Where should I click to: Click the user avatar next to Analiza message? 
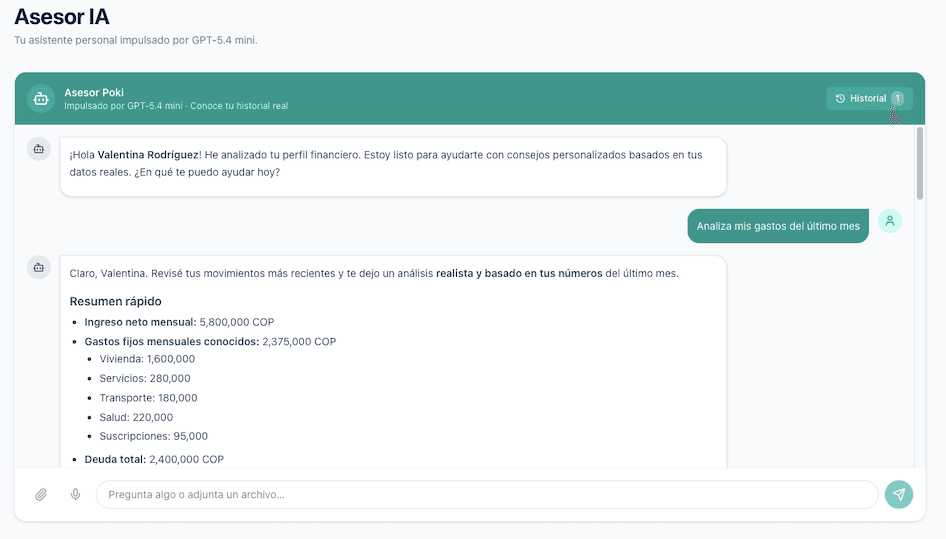[x=890, y=221]
